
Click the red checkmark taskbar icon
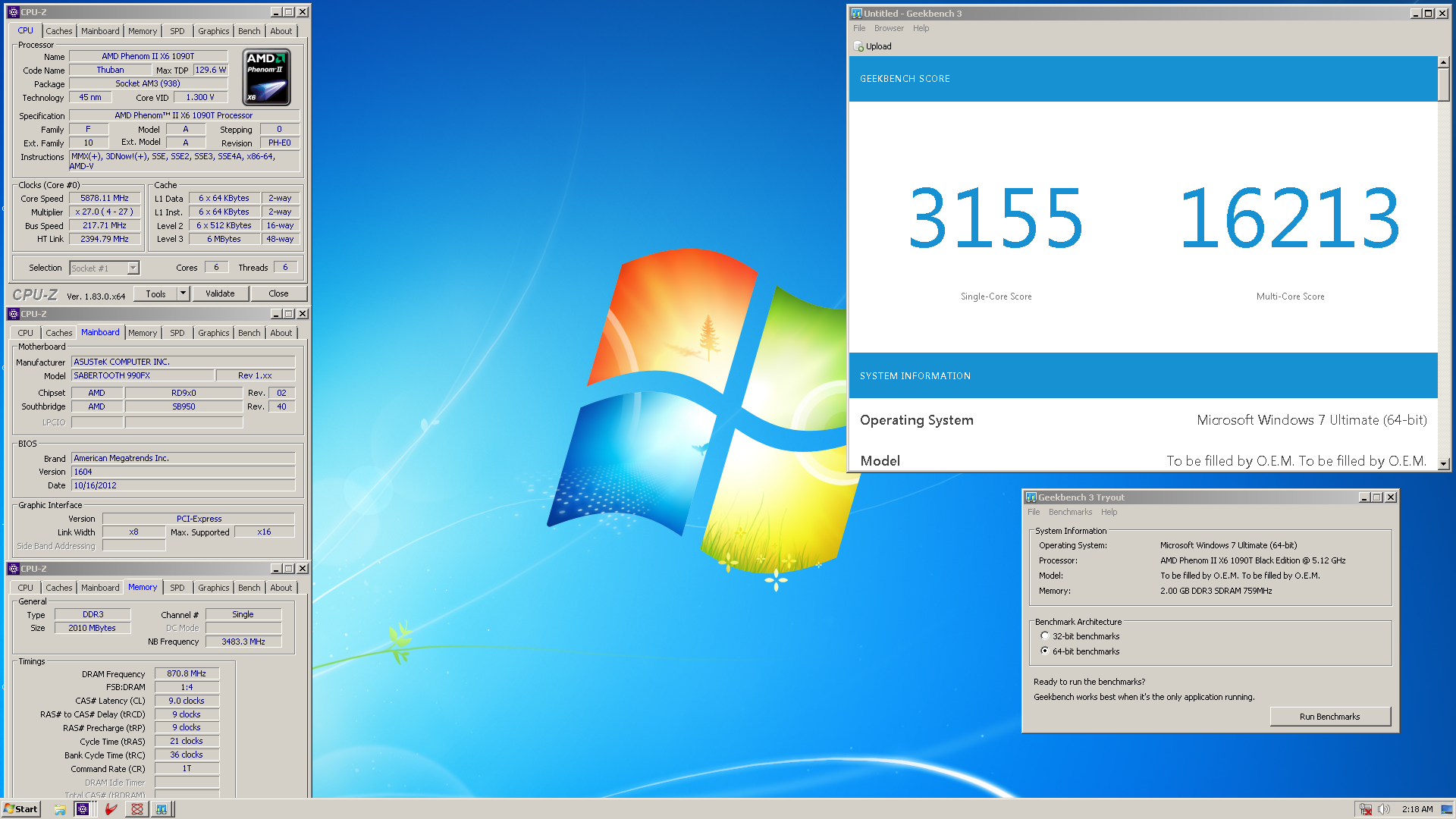point(111,809)
